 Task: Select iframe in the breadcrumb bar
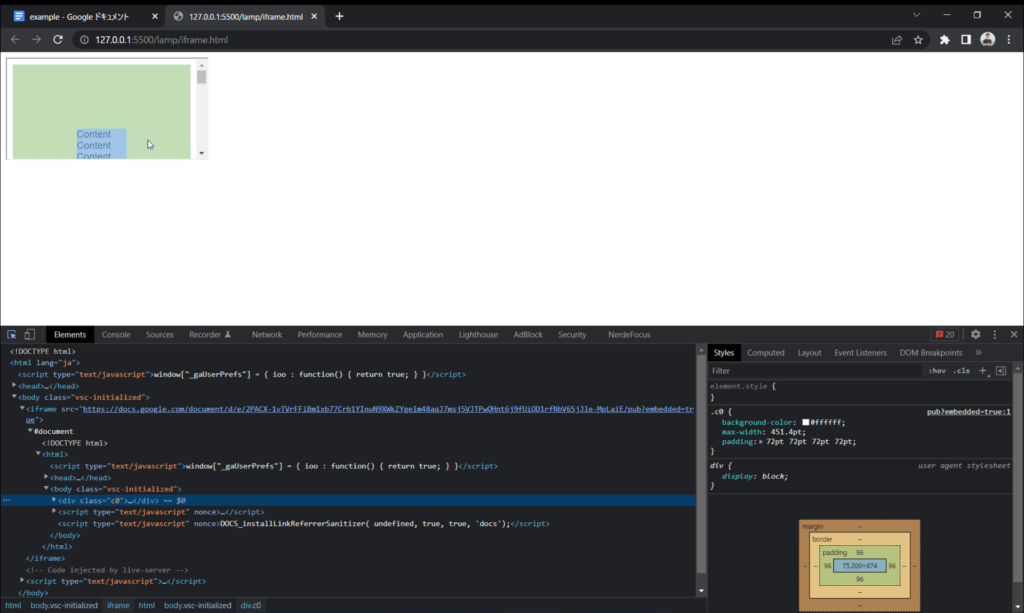(x=118, y=605)
